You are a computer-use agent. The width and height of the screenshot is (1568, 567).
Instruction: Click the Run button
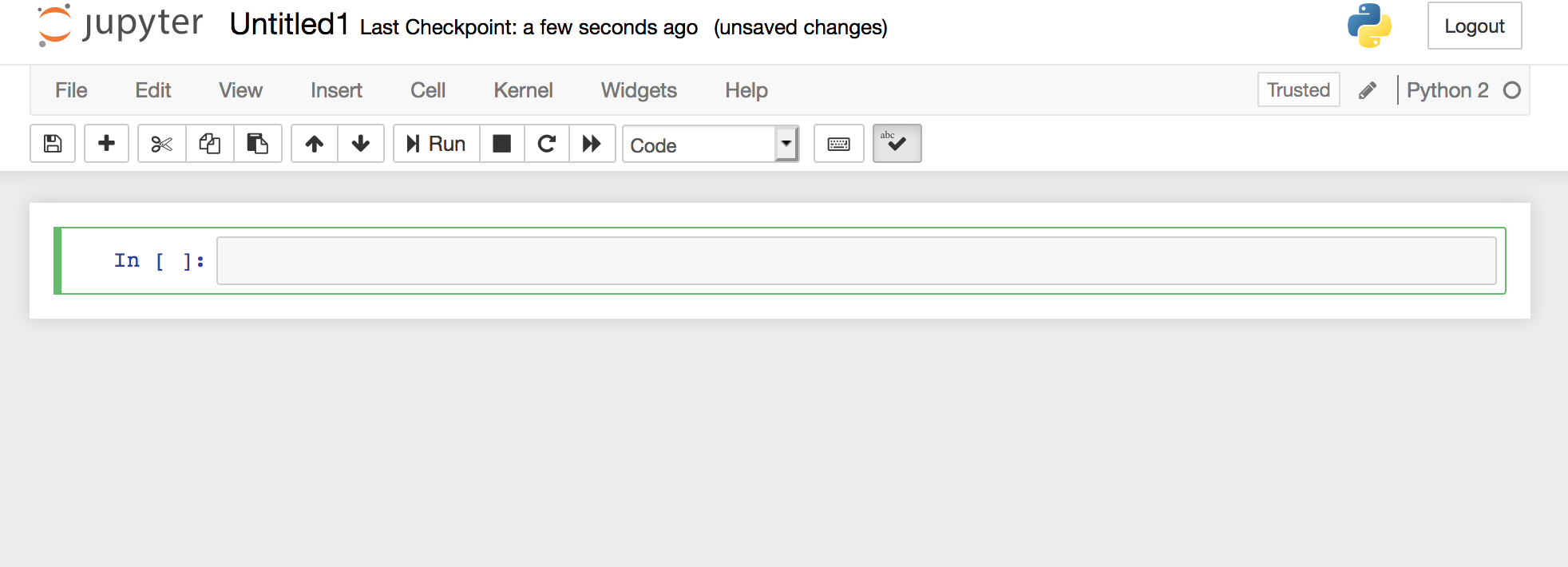coord(437,144)
